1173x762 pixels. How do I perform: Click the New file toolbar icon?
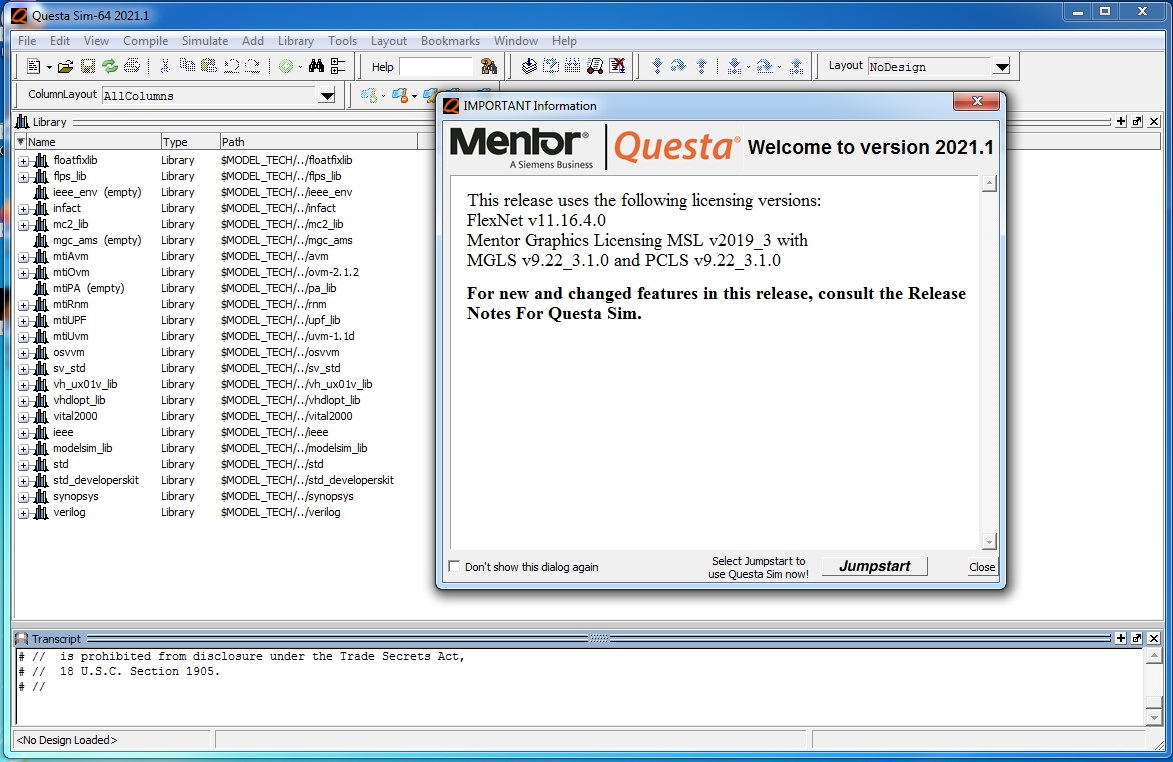[x=33, y=67]
